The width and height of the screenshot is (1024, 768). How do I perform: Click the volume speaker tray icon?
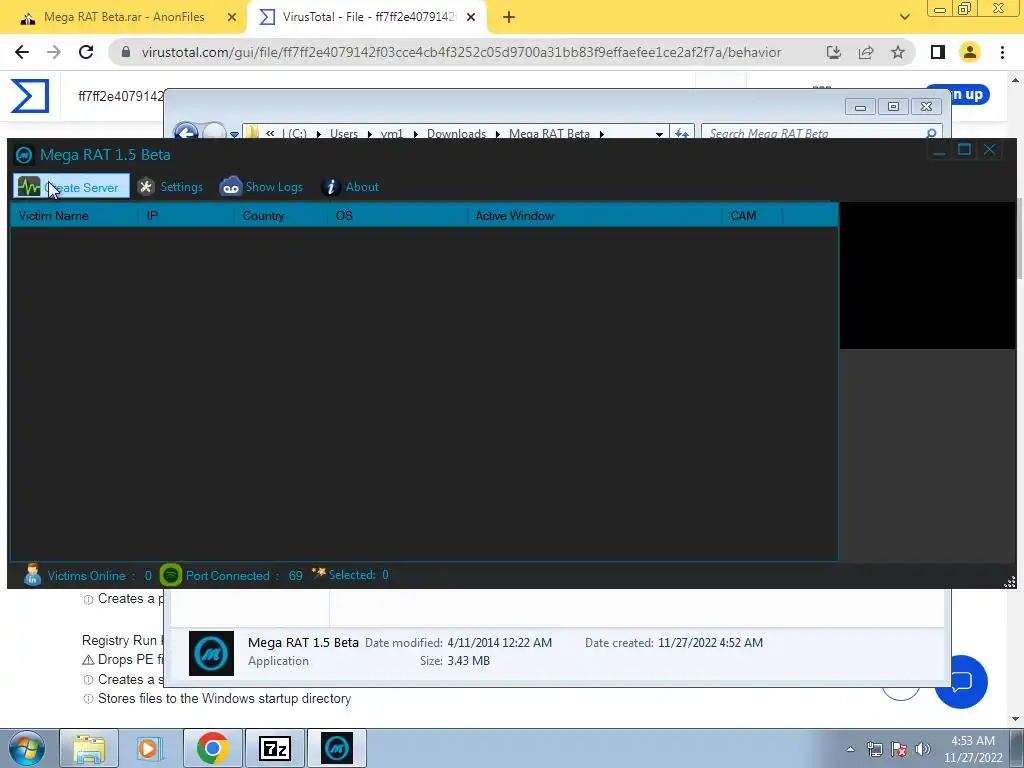click(x=923, y=749)
